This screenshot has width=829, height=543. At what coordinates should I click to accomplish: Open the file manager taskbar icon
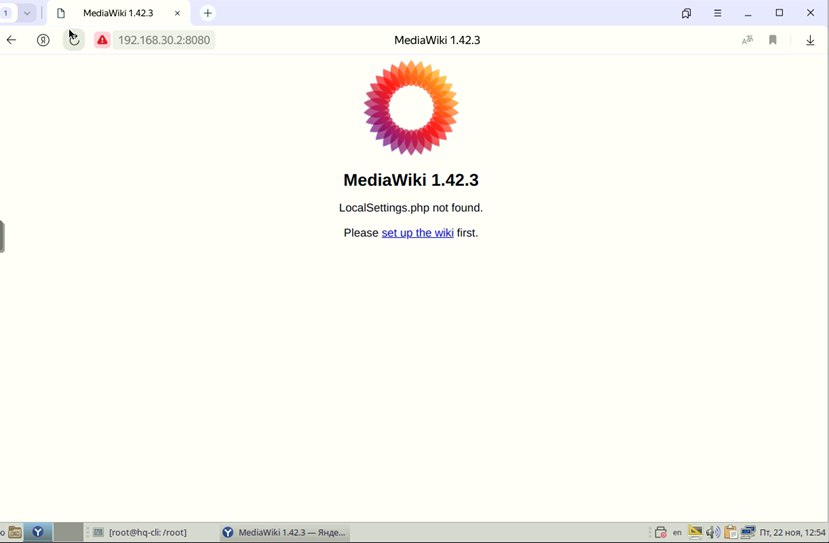15,532
